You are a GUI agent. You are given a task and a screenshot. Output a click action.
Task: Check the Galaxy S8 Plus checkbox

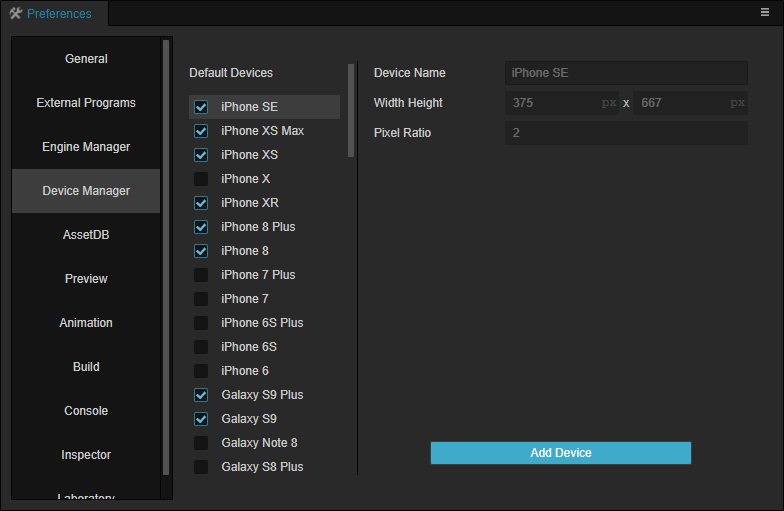tap(201, 467)
